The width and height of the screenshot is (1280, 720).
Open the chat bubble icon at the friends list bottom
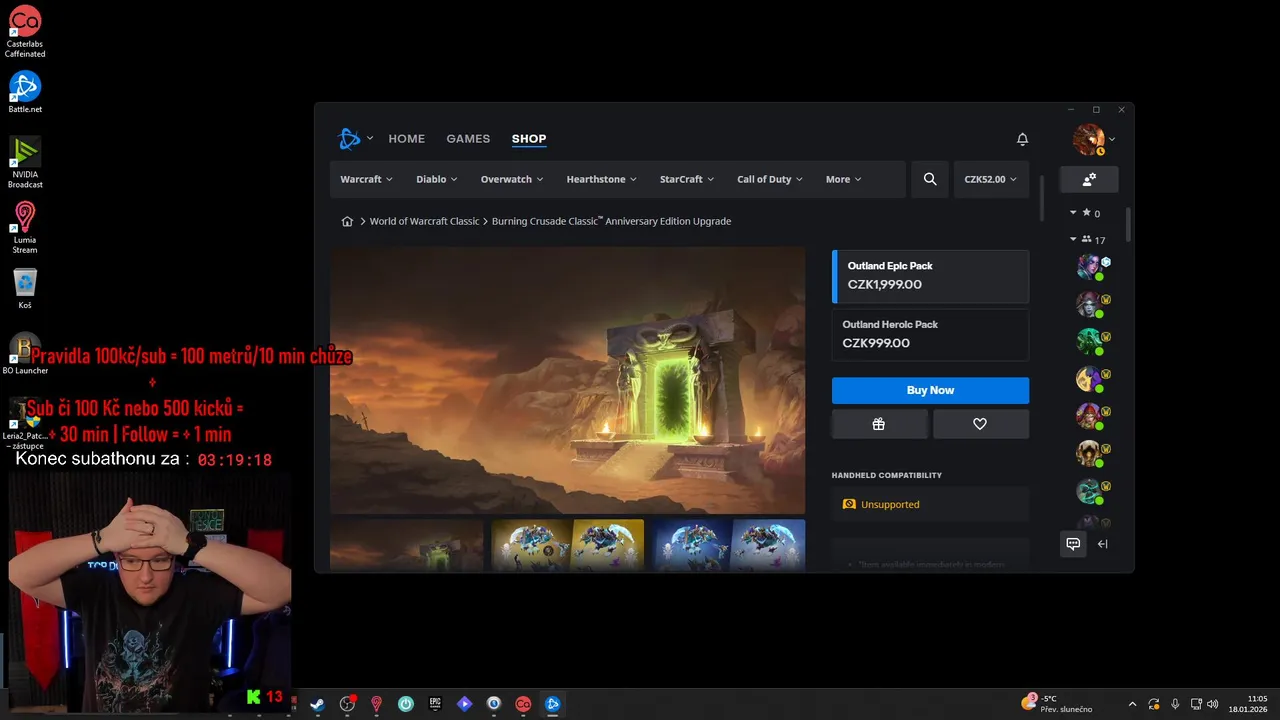[x=1073, y=544]
